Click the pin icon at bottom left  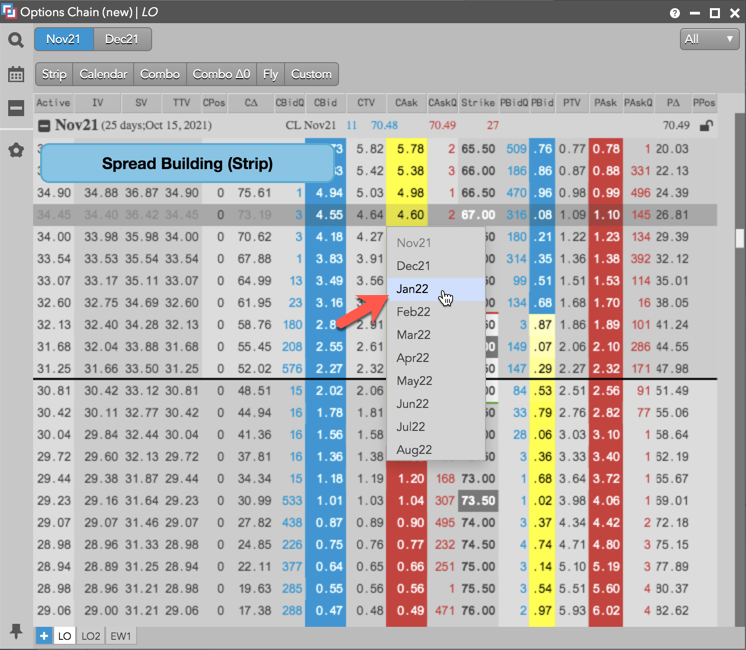pos(15,631)
